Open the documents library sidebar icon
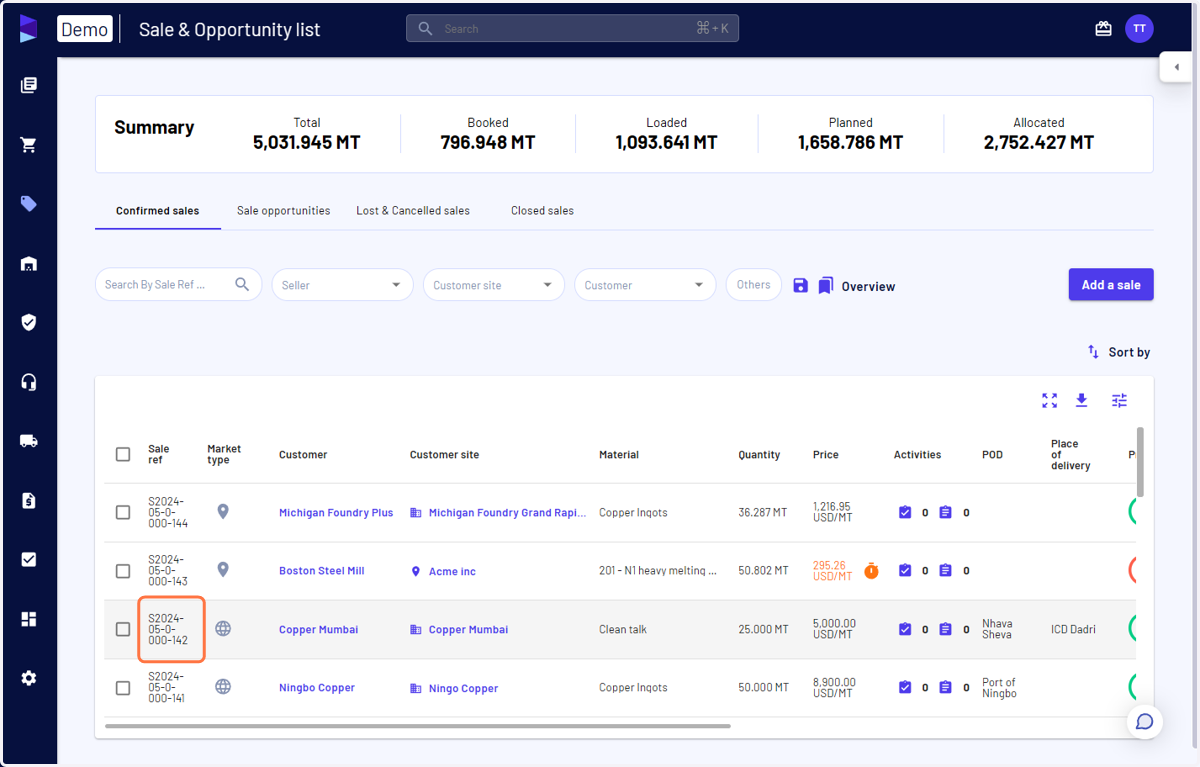 [x=29, y=86]
